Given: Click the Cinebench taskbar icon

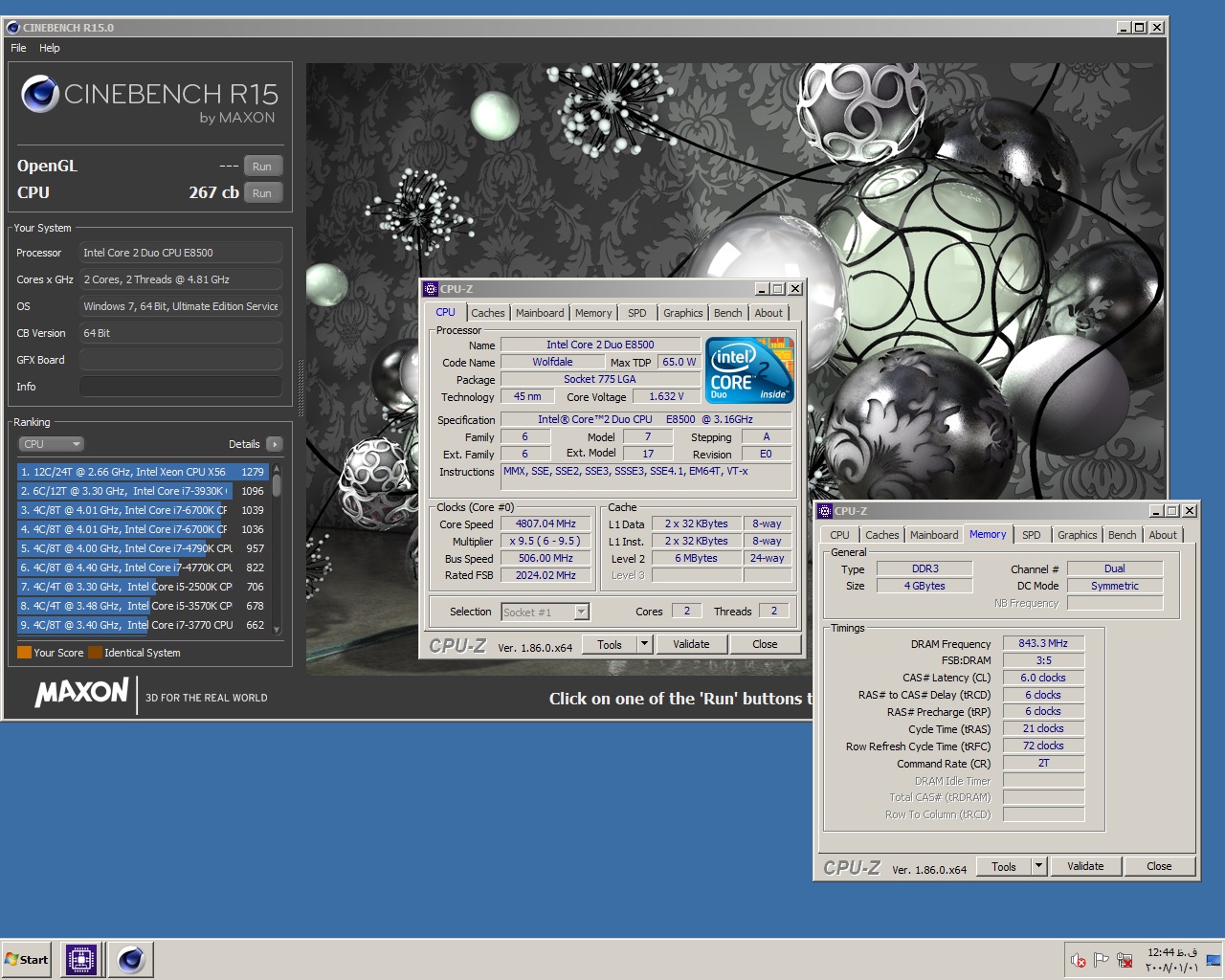Looking at the screenshot, I should [x=131, y=960].
